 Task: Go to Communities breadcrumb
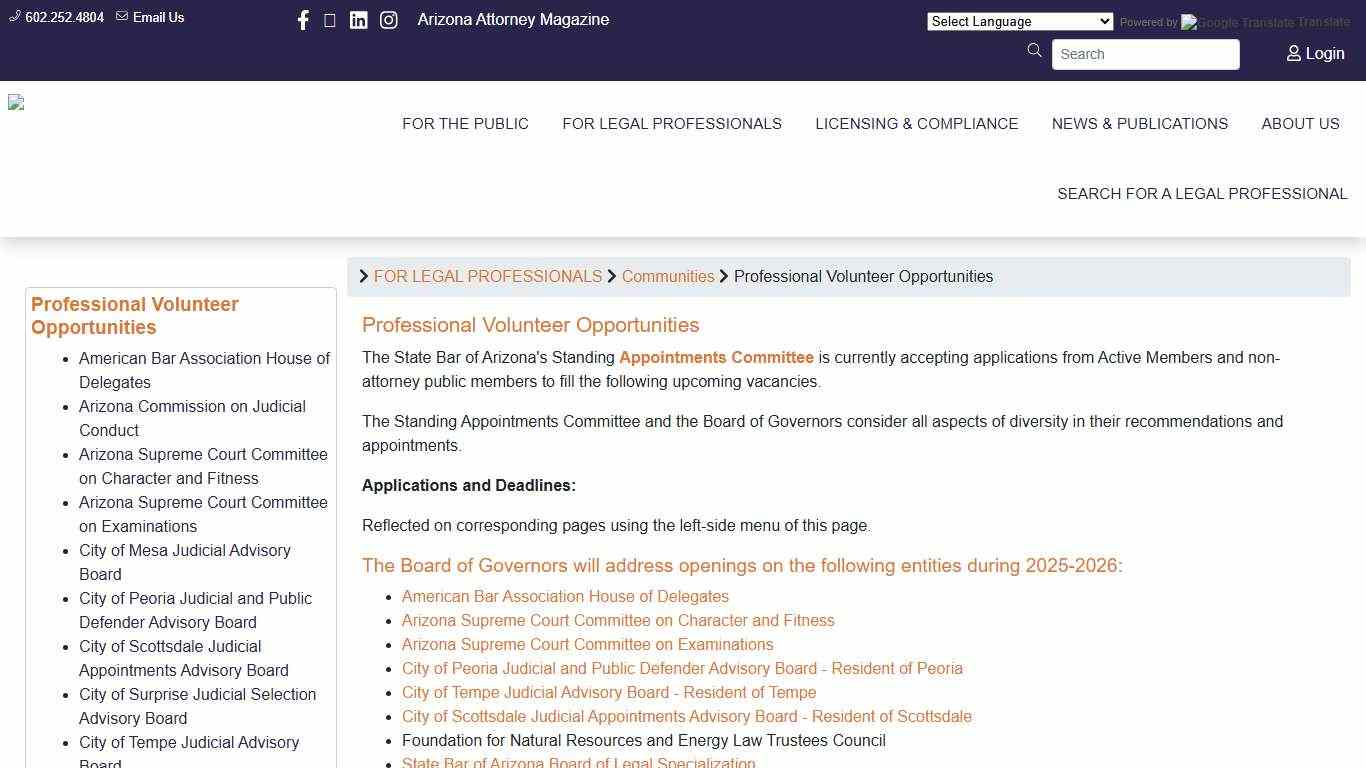click(668, 277)
